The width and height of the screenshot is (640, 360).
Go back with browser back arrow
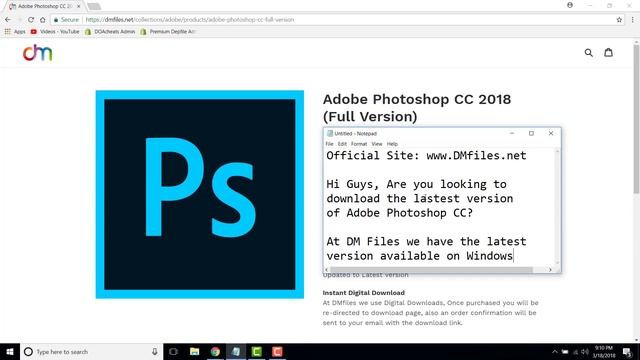point(8,20)
